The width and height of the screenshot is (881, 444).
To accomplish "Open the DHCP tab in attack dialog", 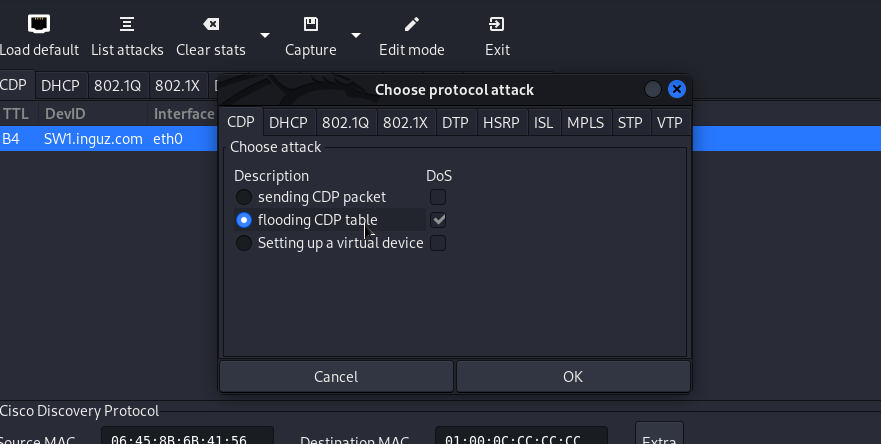I will (x=288, y=123).
